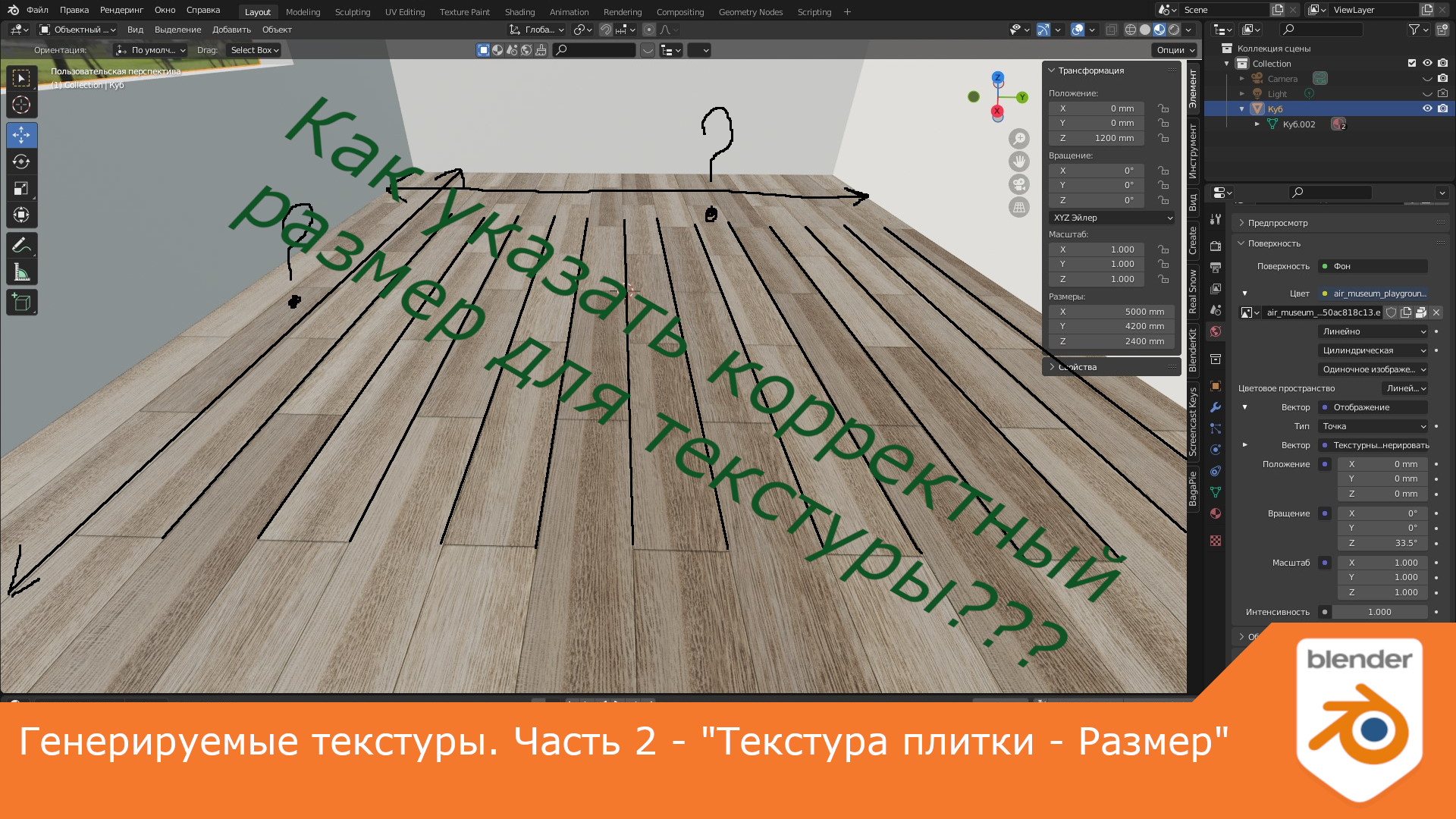Open the XYZ Эйлер rotation mode dropdown
Viewport: 1456px width, 819px height.
(1112, 218)
